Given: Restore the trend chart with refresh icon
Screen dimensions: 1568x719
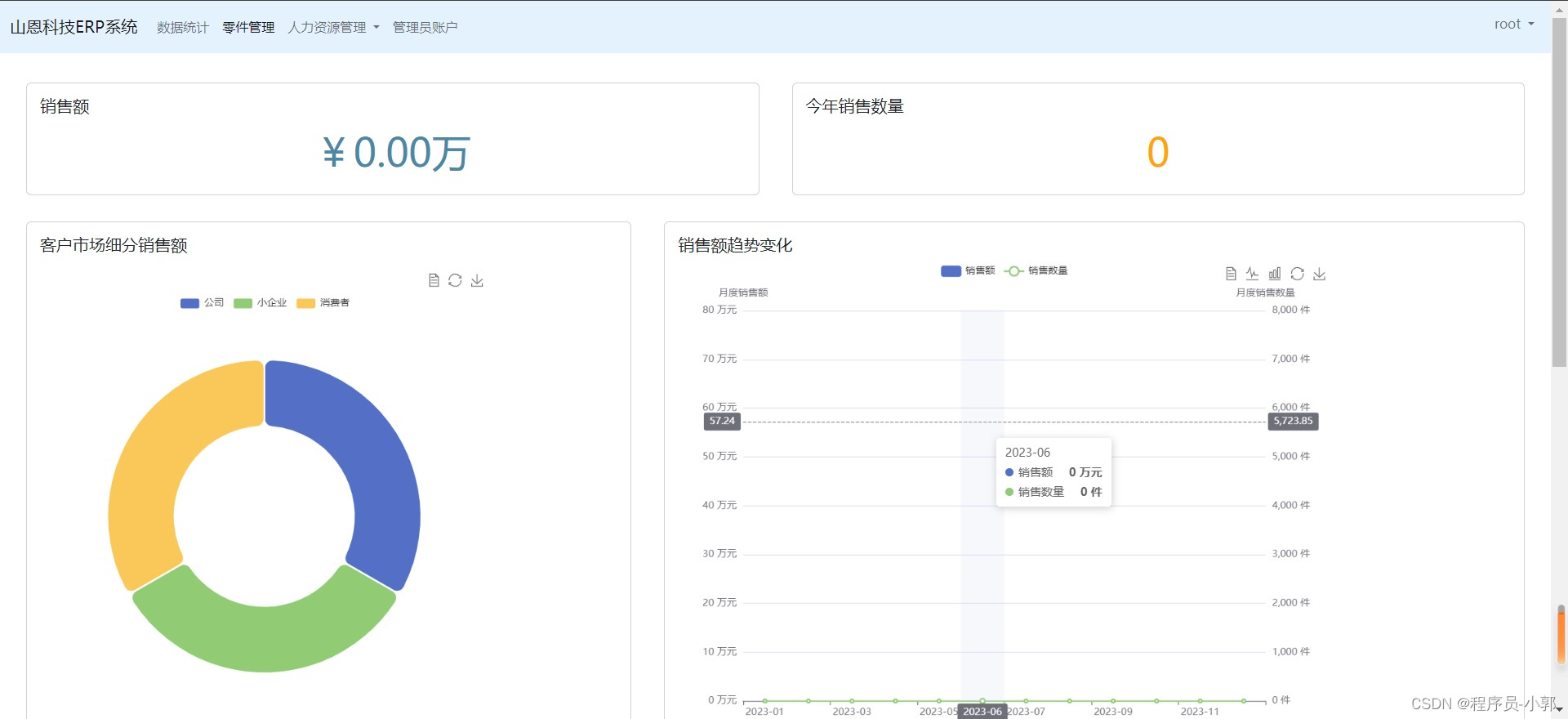Looking at the screenshot, I should pyautogui.click(x=1297, y=274).
